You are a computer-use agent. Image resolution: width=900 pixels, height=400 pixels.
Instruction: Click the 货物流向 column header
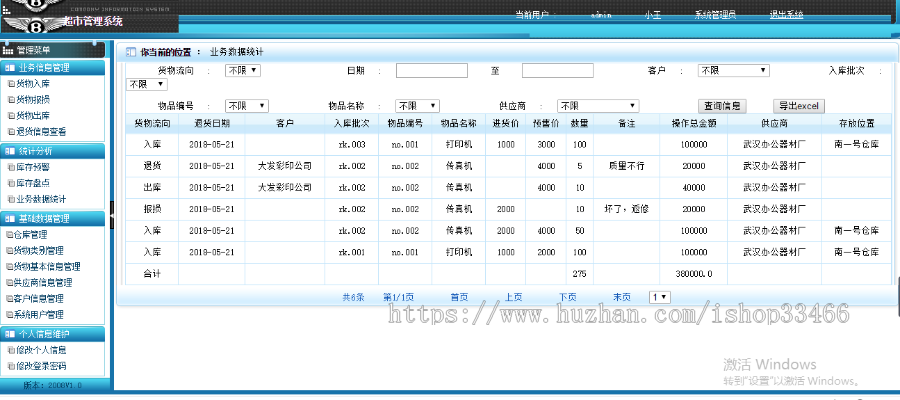pos(152,123)
